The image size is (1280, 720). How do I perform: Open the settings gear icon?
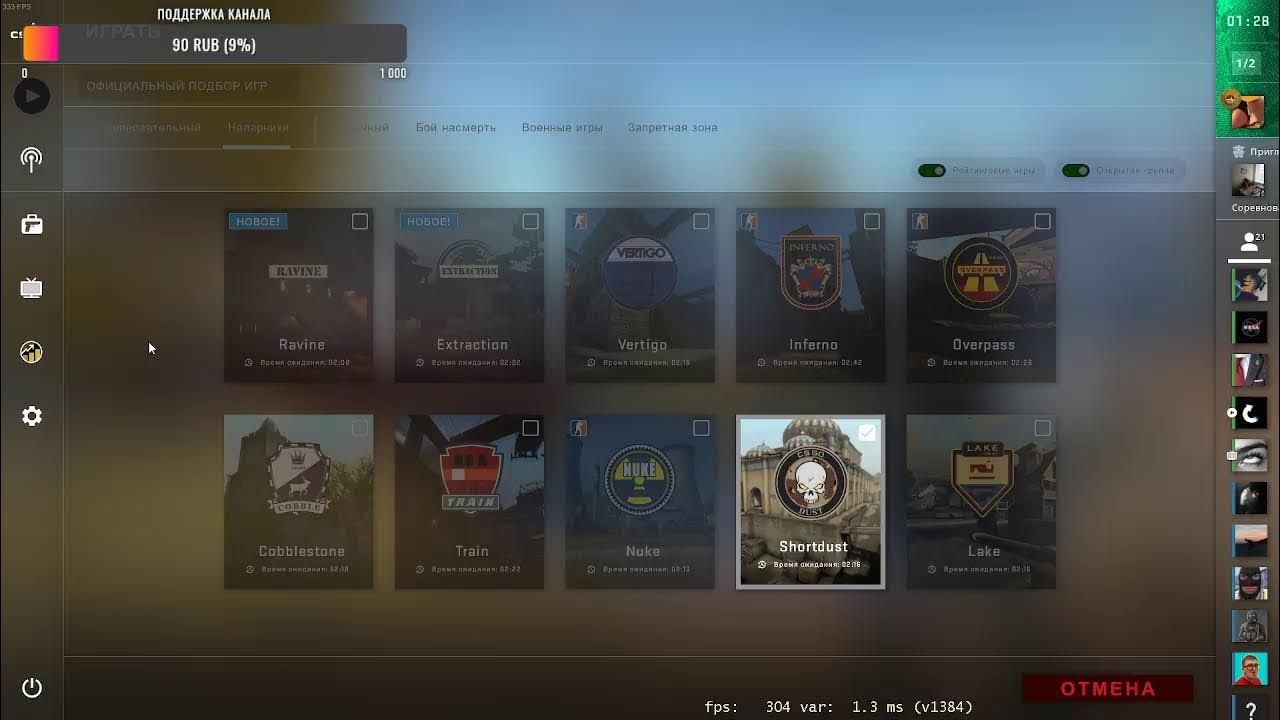click(32, 416)
